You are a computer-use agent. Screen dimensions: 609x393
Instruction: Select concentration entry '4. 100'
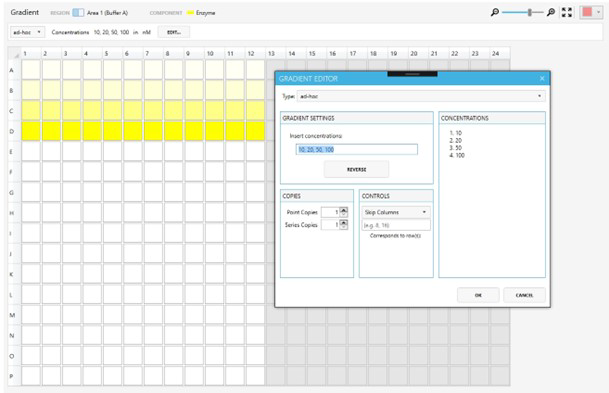point(457,155)
